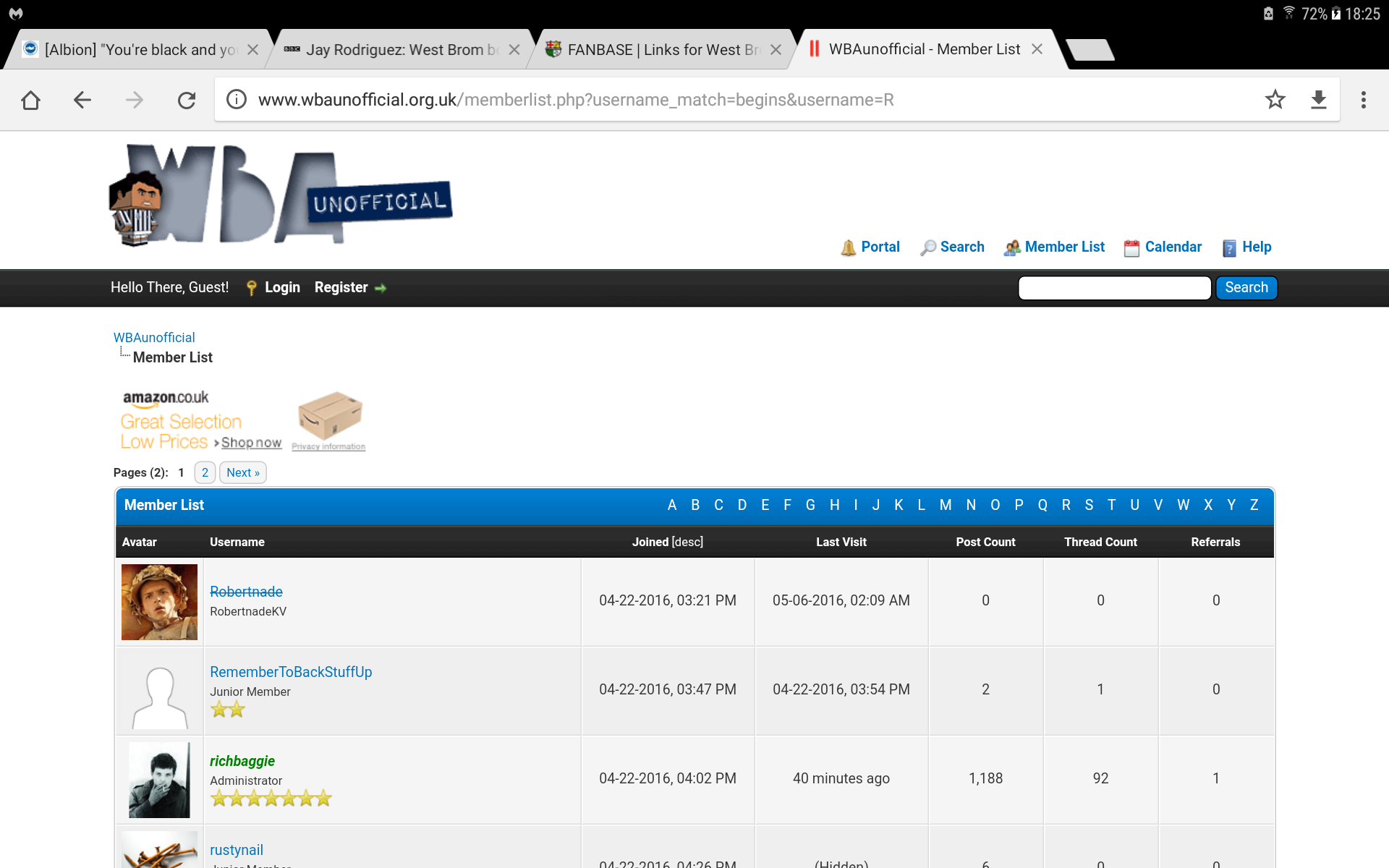Sort by Joined column header
The image size is (1389, 868).
click(650, 542)
